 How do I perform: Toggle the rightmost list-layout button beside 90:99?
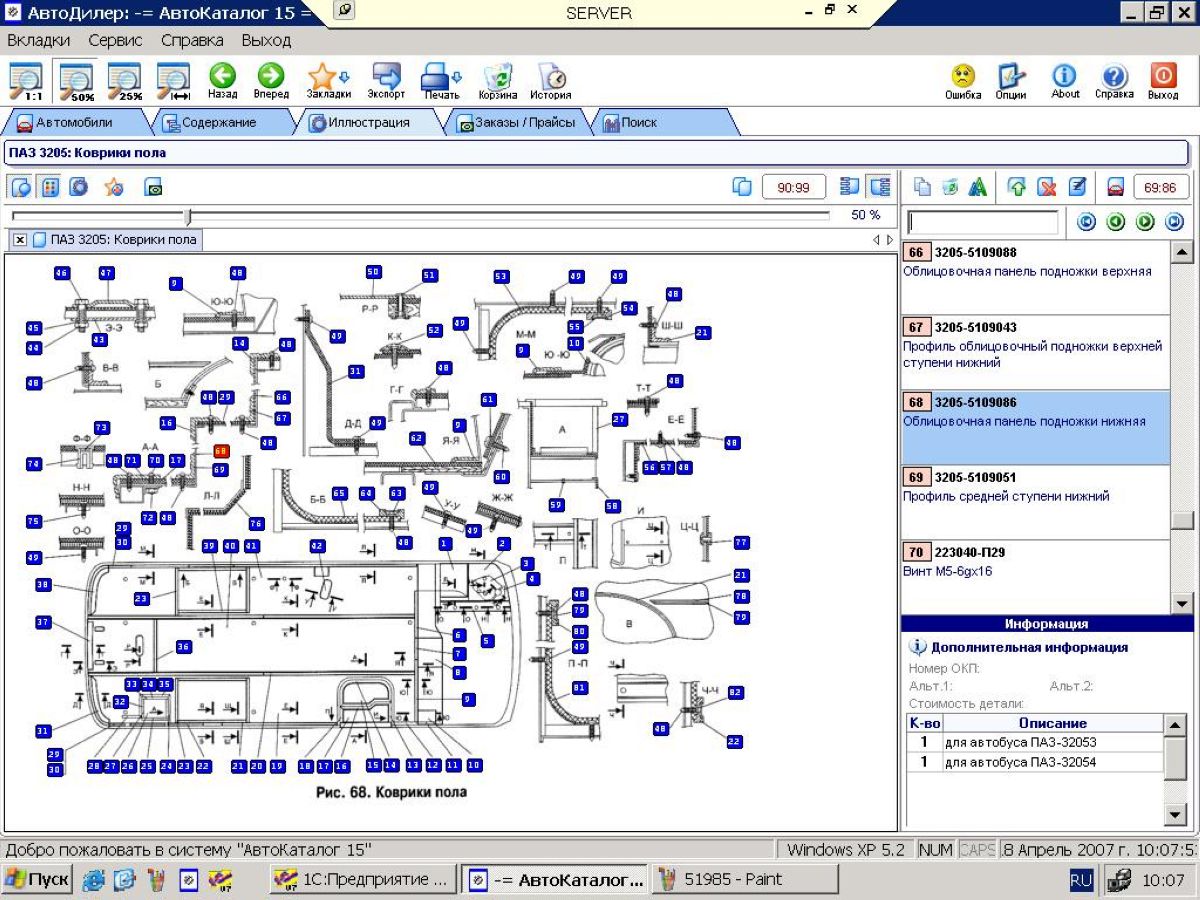pyautogui.click(x=880, y=187)
